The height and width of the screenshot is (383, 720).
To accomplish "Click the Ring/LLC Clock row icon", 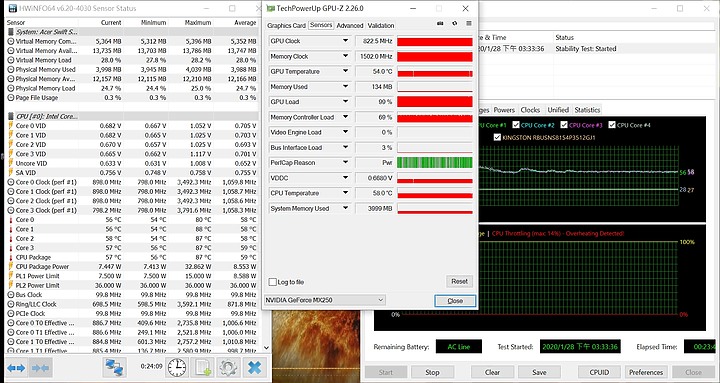I will pyautogui.click(x=11, y=304).
